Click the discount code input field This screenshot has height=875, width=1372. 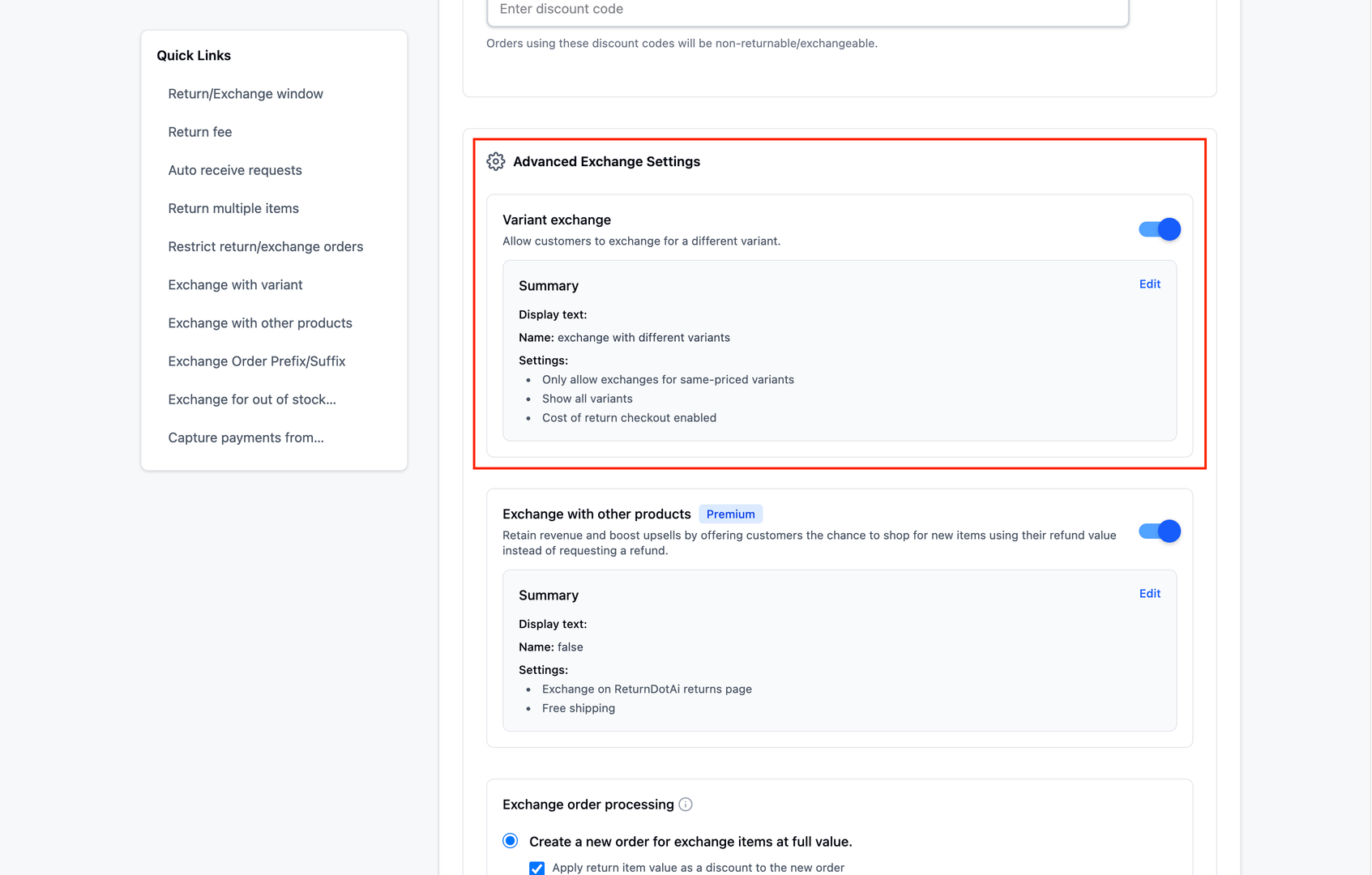pos(806,9)
